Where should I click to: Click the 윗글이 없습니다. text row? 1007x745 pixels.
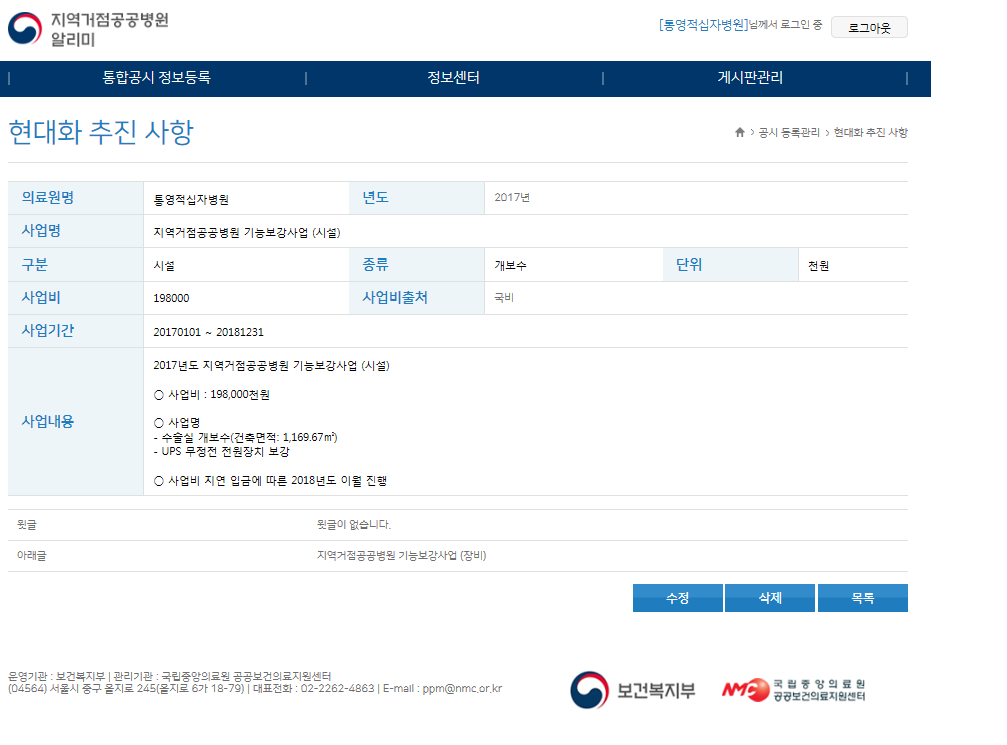pos(353,524)
